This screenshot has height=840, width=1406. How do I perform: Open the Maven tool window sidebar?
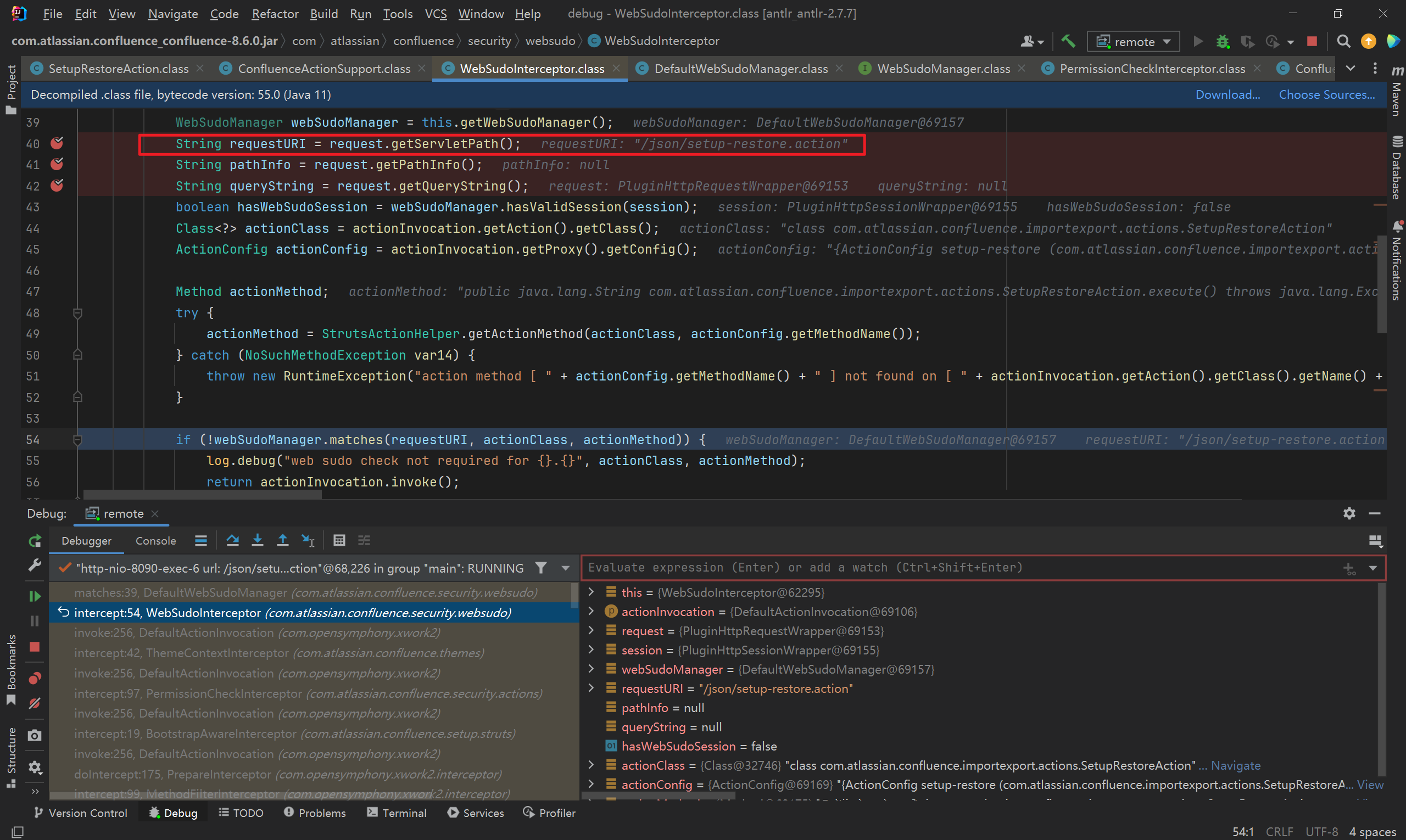(1396, 92)
